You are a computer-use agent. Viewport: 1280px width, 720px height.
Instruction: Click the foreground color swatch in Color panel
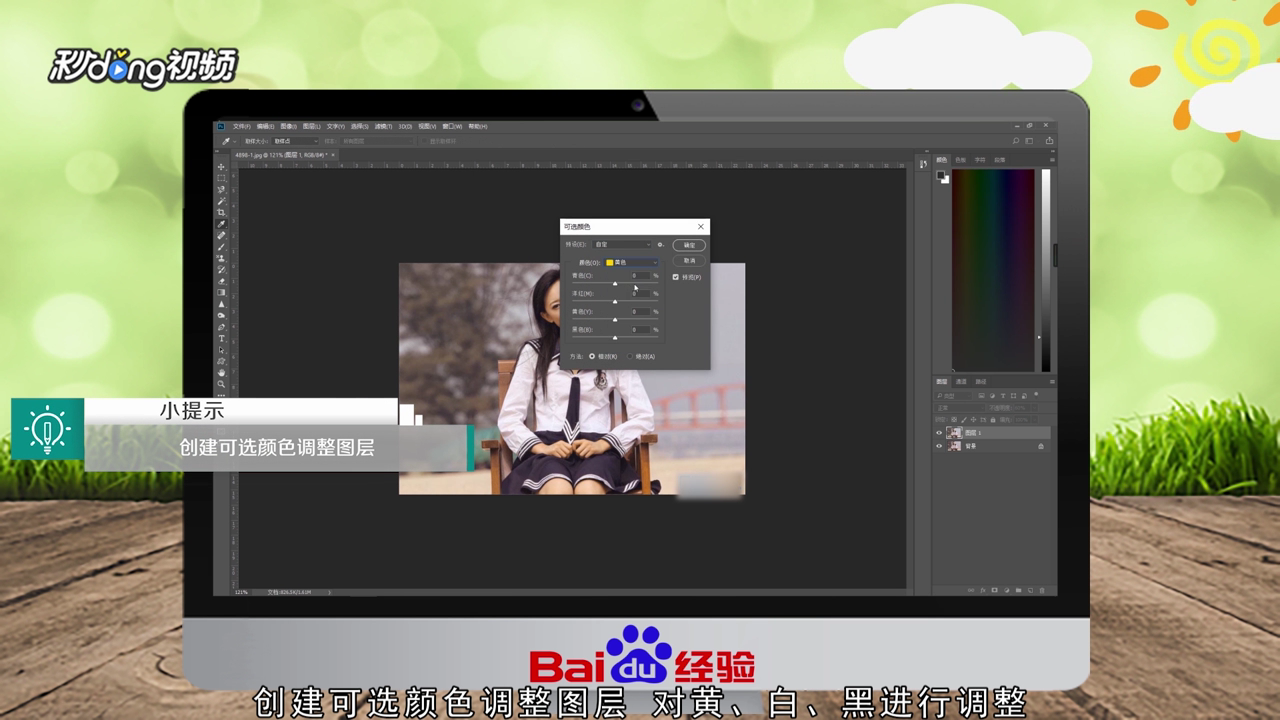tap(941, 175)
